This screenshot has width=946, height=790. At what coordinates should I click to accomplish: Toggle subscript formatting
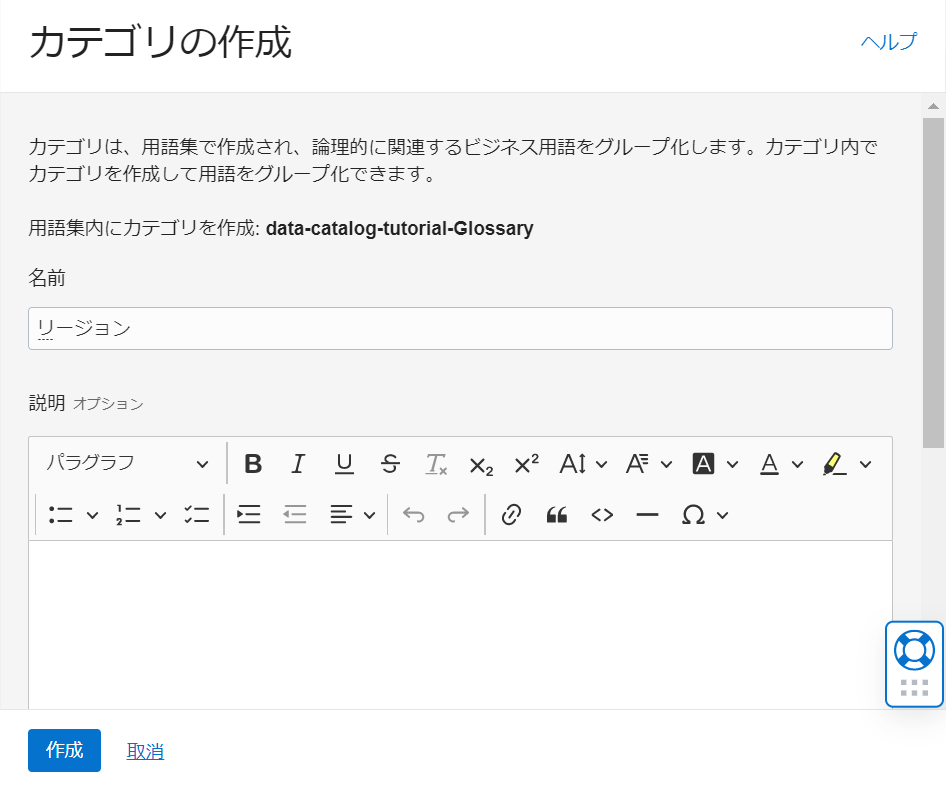(x=481, y=464)
